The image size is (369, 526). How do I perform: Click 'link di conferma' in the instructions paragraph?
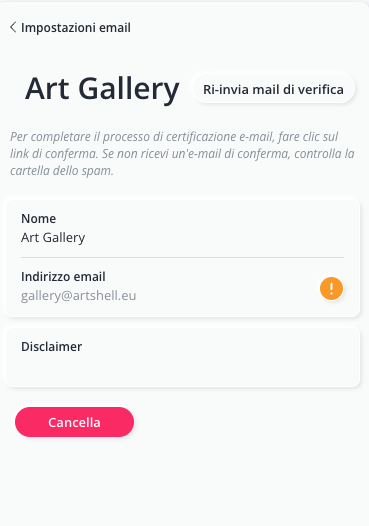(x=53, y=154)
